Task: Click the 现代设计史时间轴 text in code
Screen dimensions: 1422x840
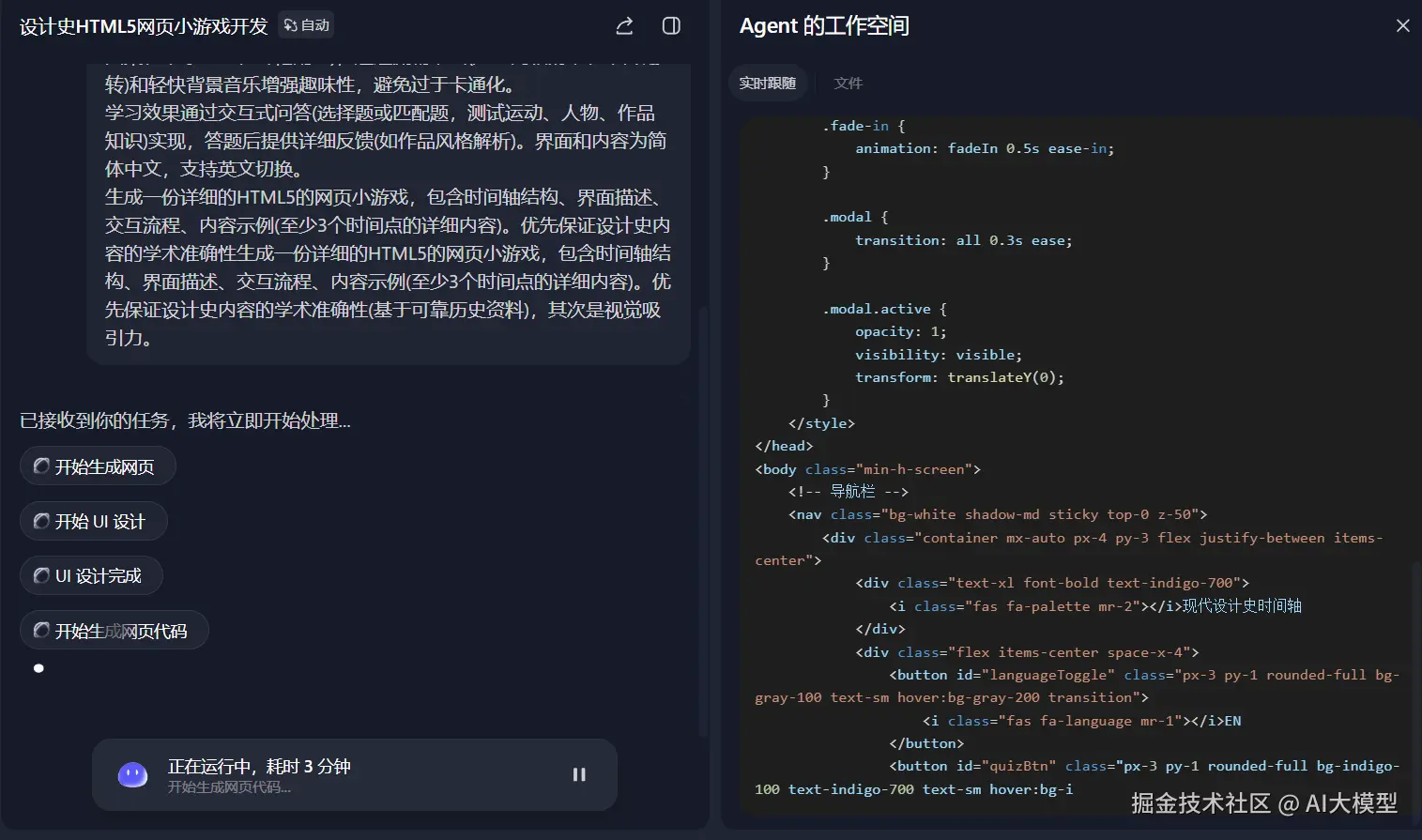Action: coord(1242,606)
